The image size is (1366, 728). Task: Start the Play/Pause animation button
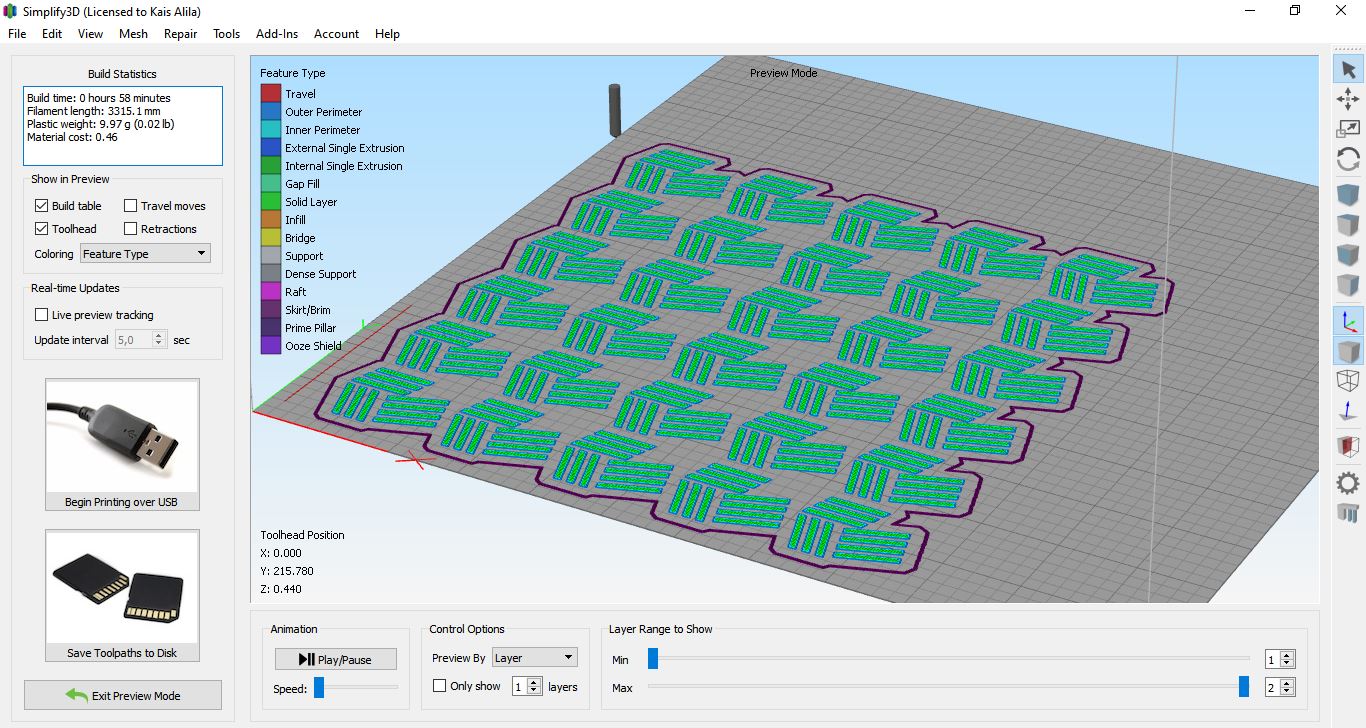click(x=336, y=659)
